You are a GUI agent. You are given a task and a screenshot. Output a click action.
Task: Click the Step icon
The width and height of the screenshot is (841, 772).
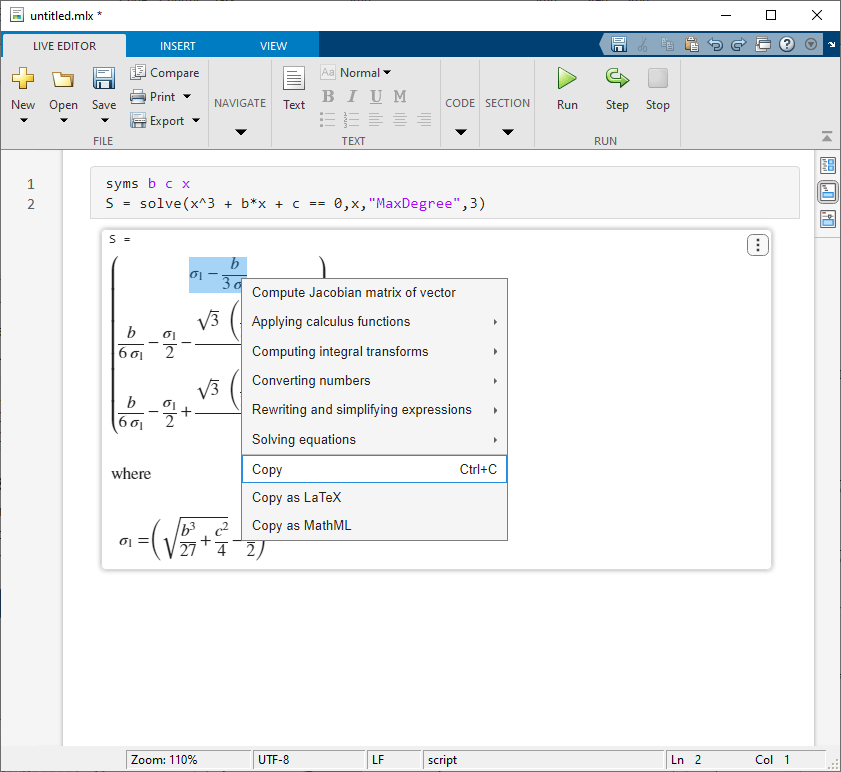tap(617, 79)
